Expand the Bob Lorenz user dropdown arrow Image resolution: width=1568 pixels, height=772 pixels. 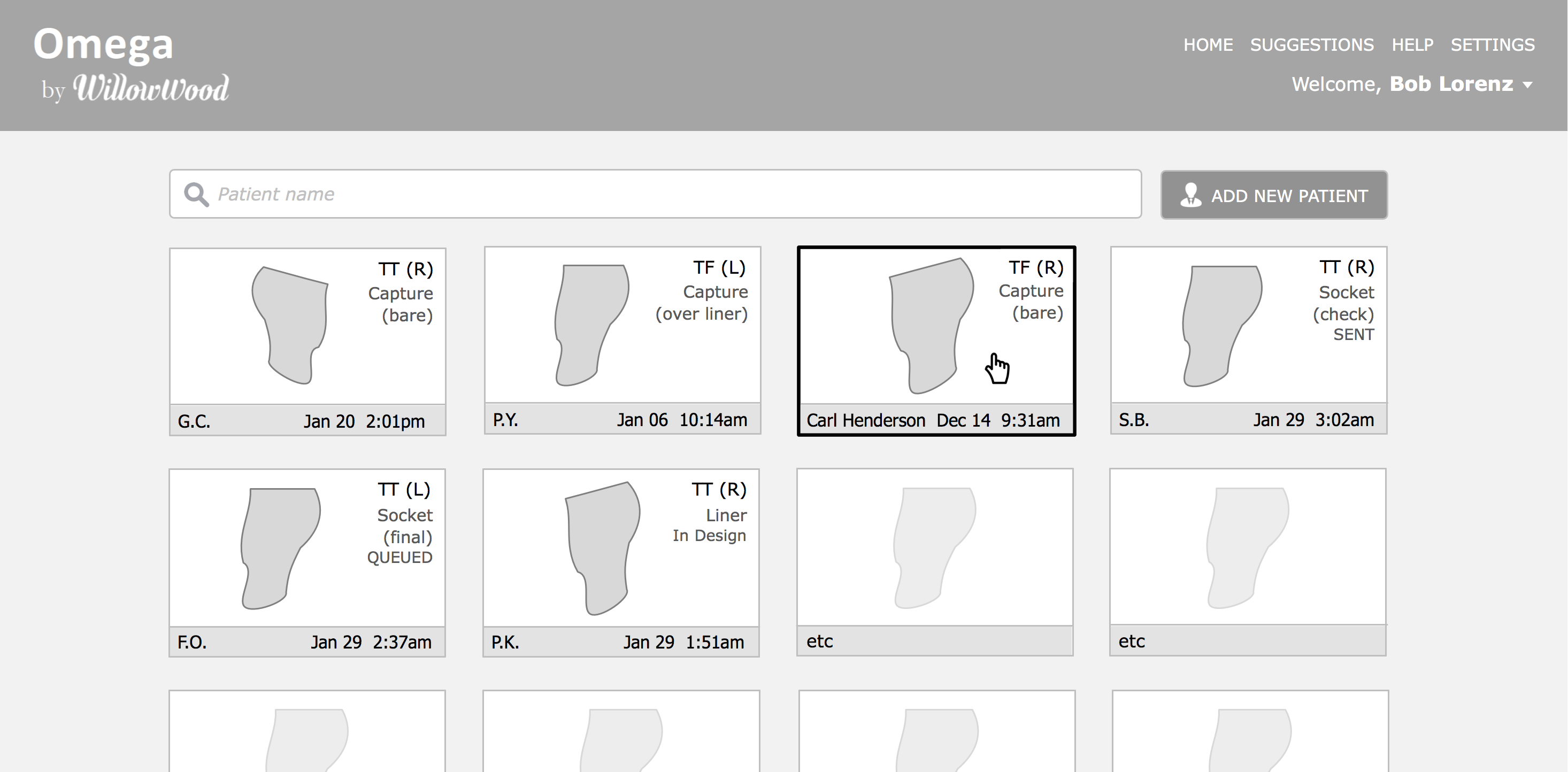[1528, 85]
